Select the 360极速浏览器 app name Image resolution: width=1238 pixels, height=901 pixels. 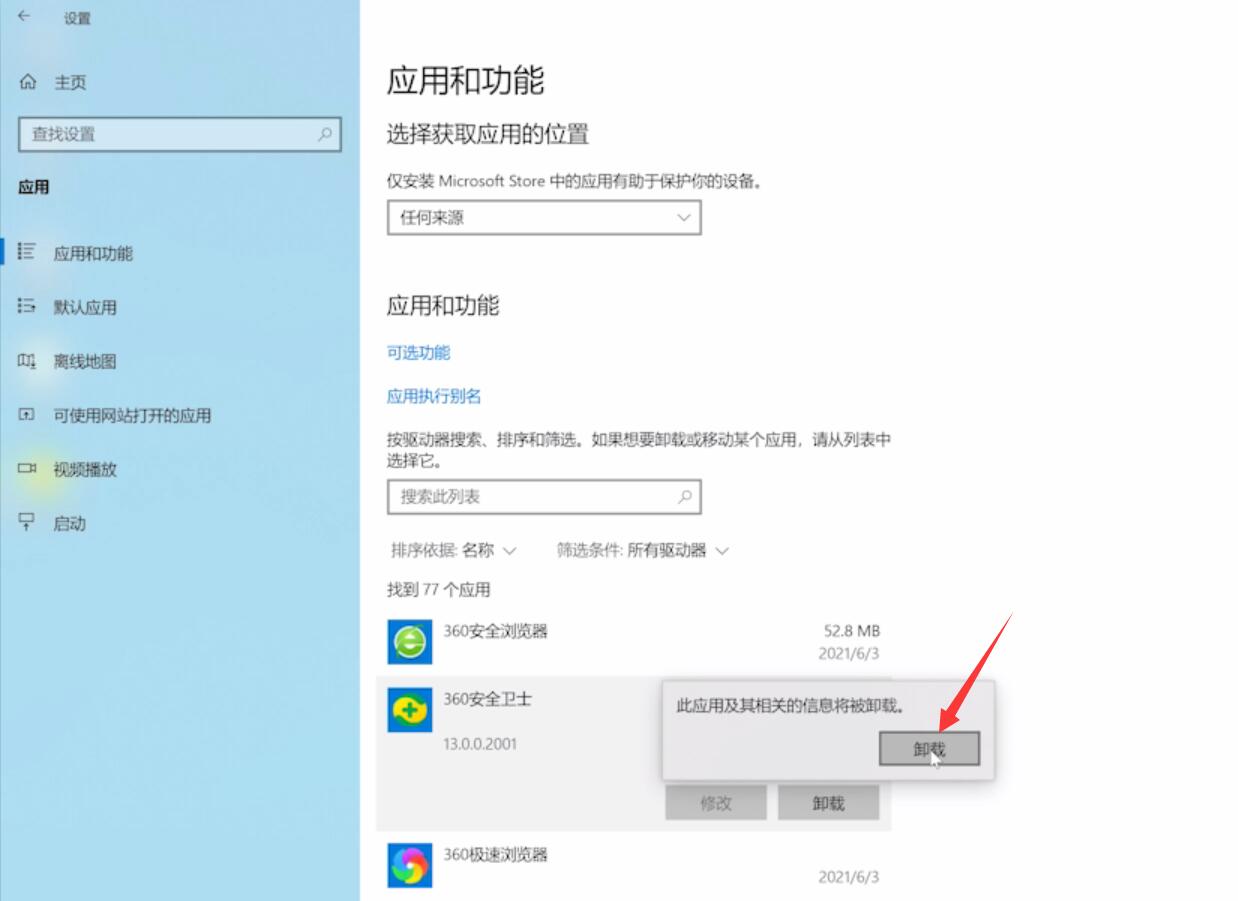[495, 855]
